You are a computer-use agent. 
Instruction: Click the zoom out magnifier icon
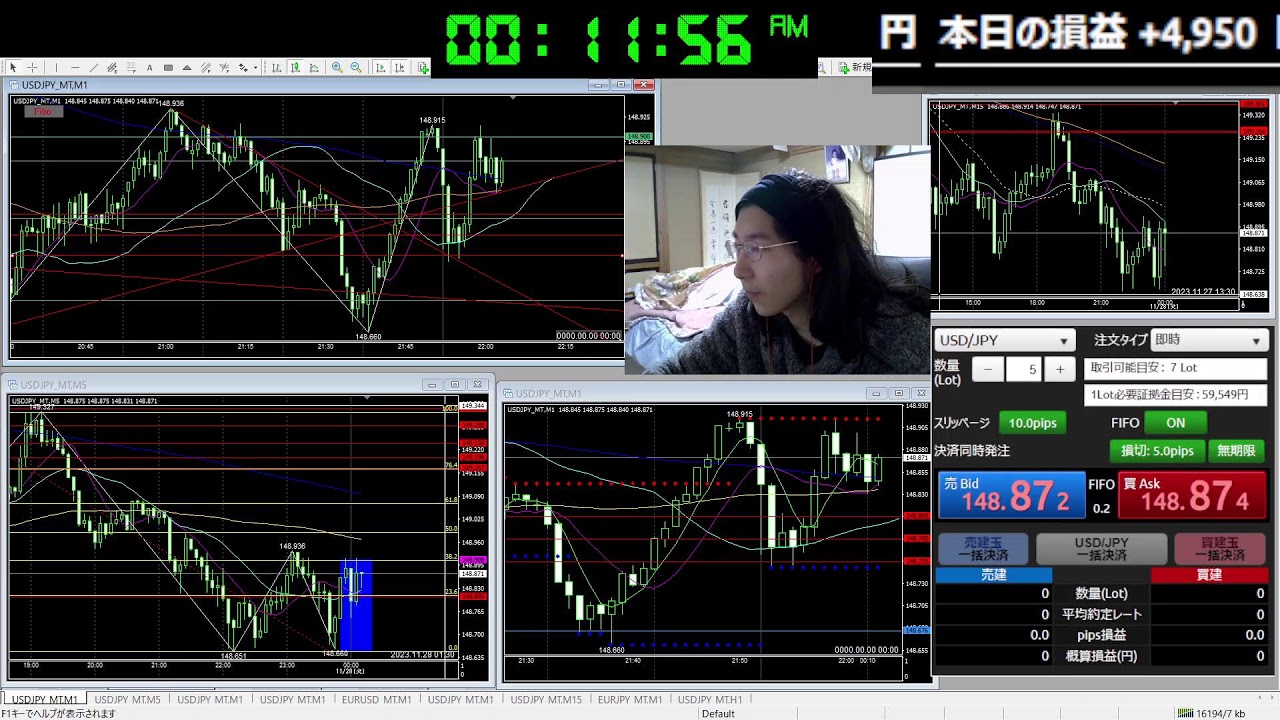[x=356, y=68]
